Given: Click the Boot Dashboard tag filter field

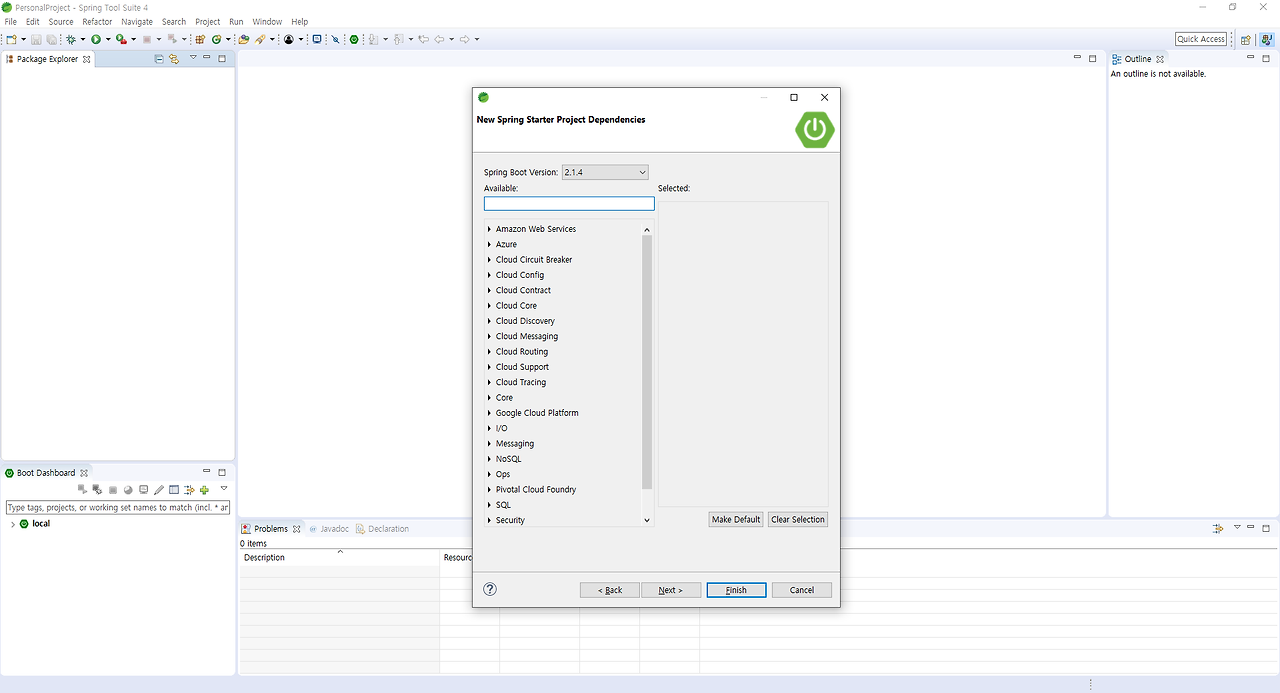Looking at the screenshot, I should (118, 508).
